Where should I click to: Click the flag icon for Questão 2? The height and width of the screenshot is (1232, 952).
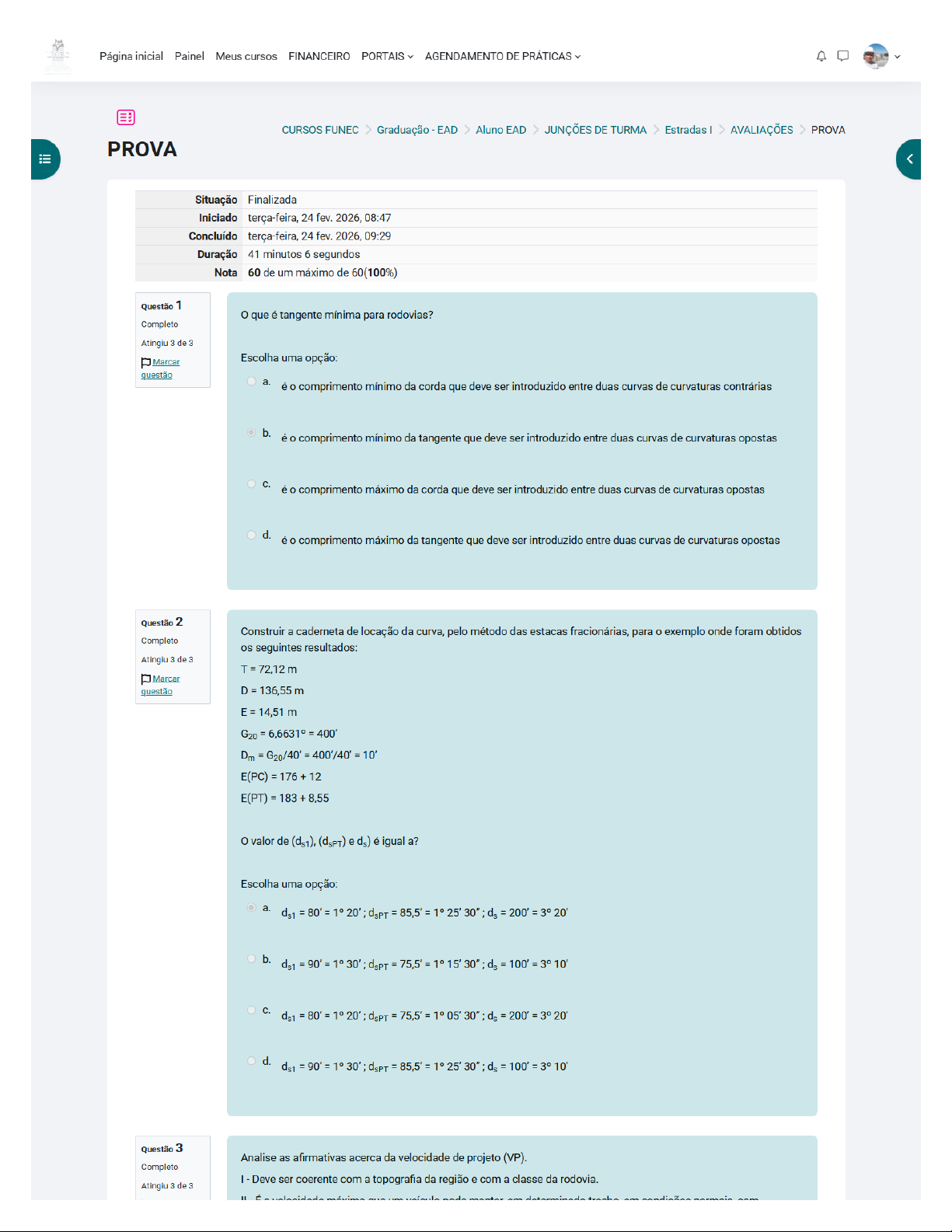click(x=146, y=679)
